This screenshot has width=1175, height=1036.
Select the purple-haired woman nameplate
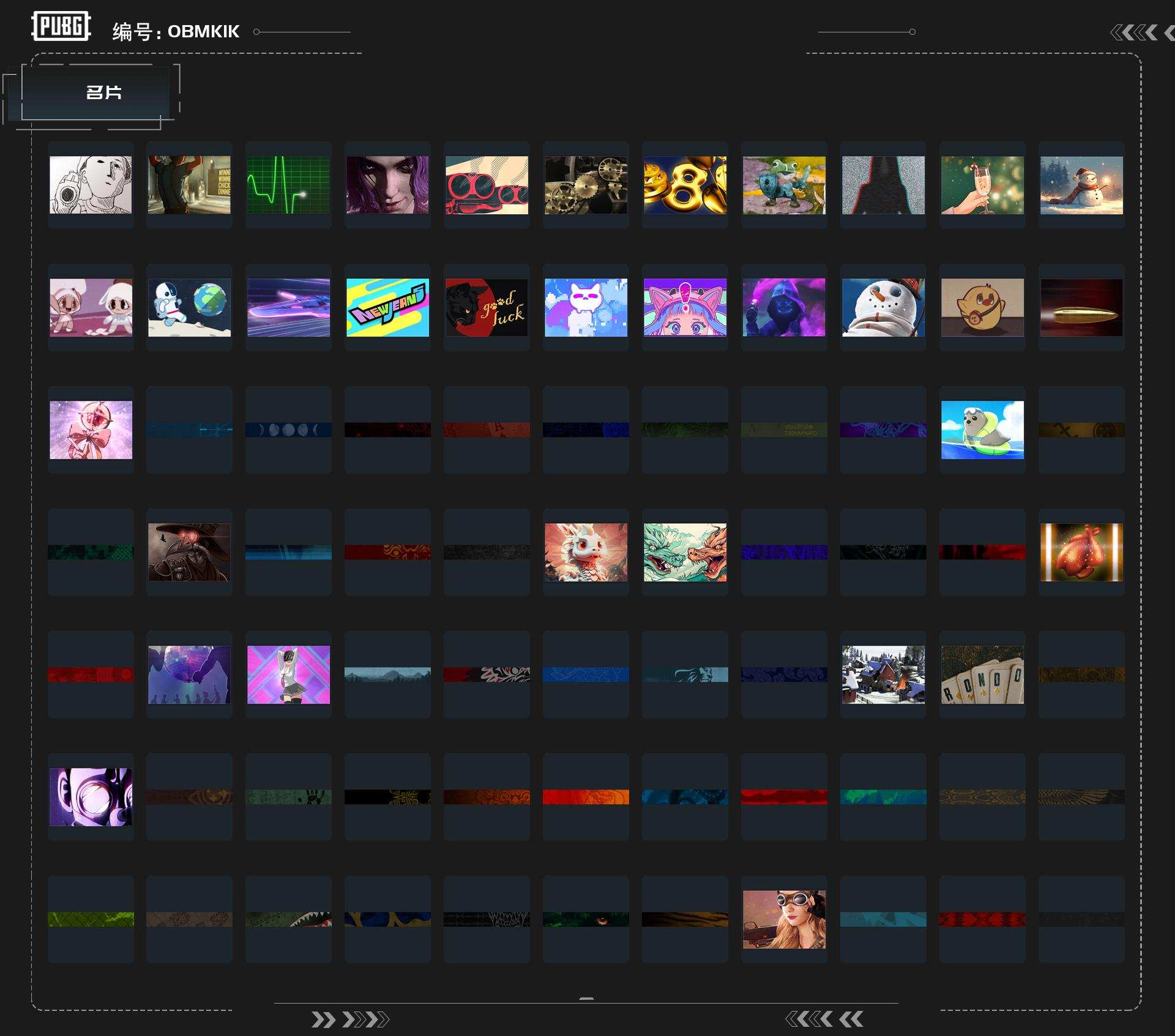(x=388, y=185)
